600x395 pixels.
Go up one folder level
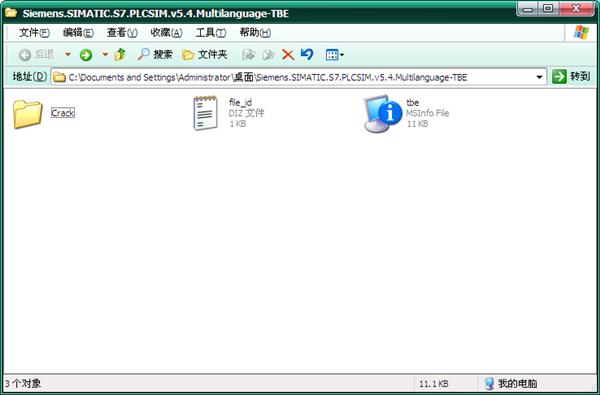pos(120,55)
